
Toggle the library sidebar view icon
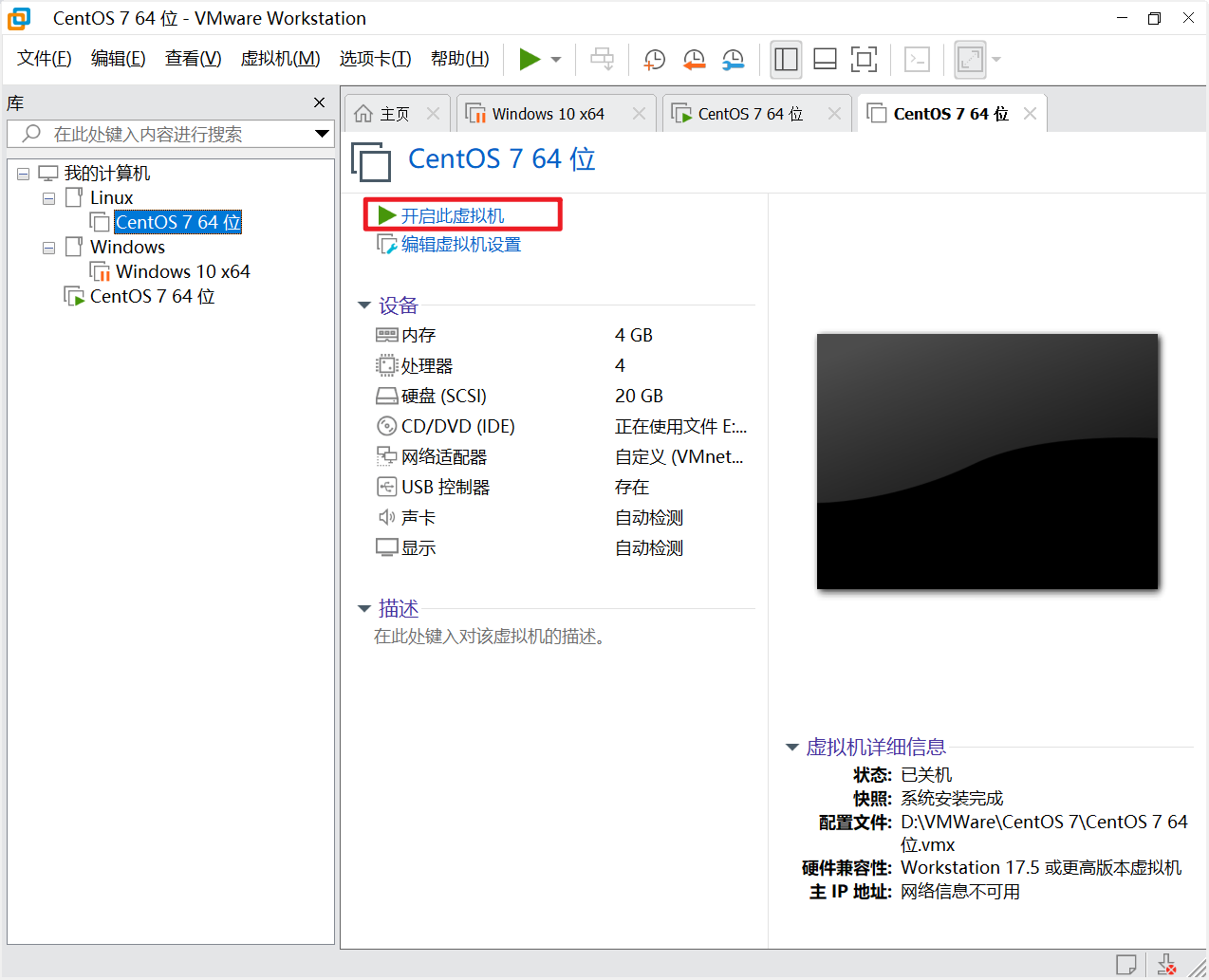786,60
